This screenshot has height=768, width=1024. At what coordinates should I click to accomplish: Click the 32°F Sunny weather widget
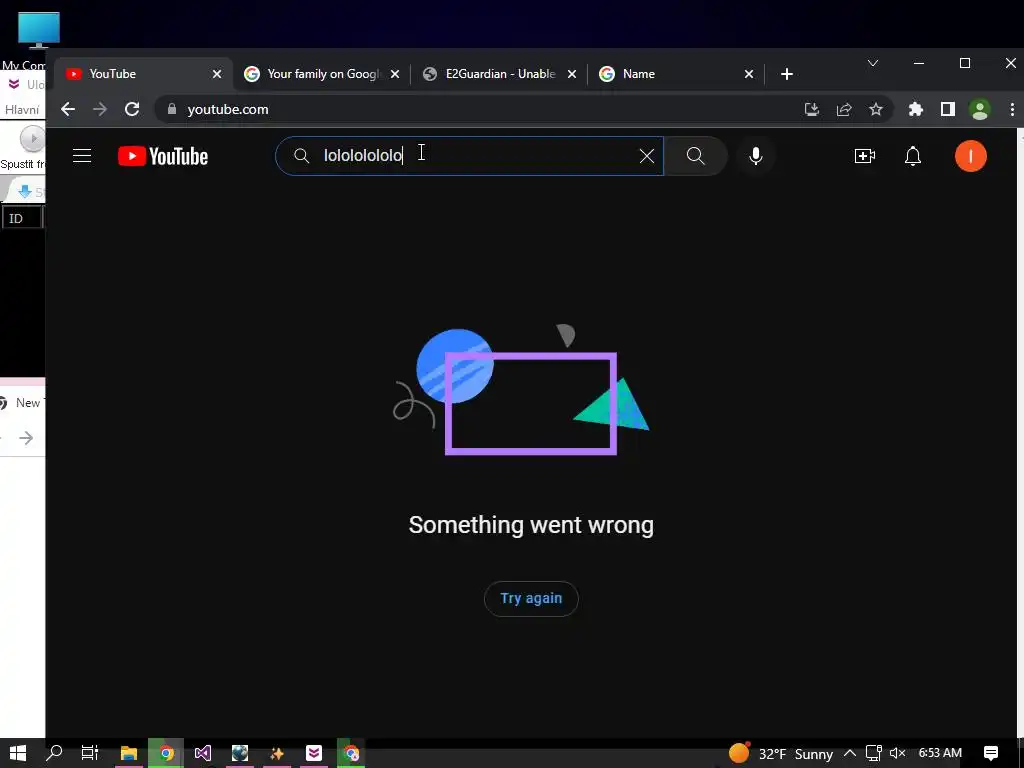[781, 753]
